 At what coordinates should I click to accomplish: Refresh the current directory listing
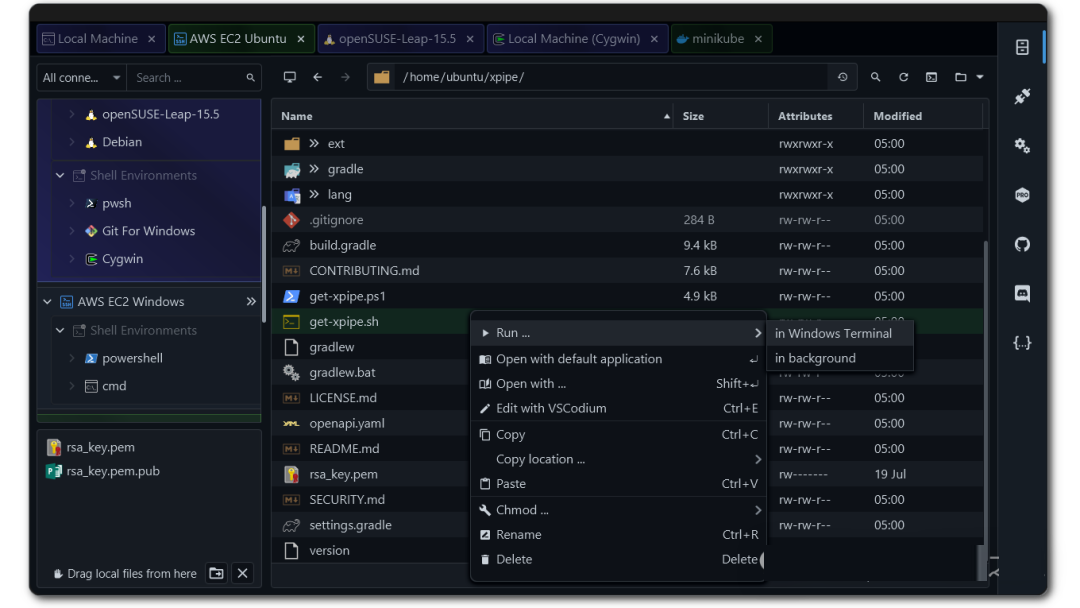(x=903, y=77)
